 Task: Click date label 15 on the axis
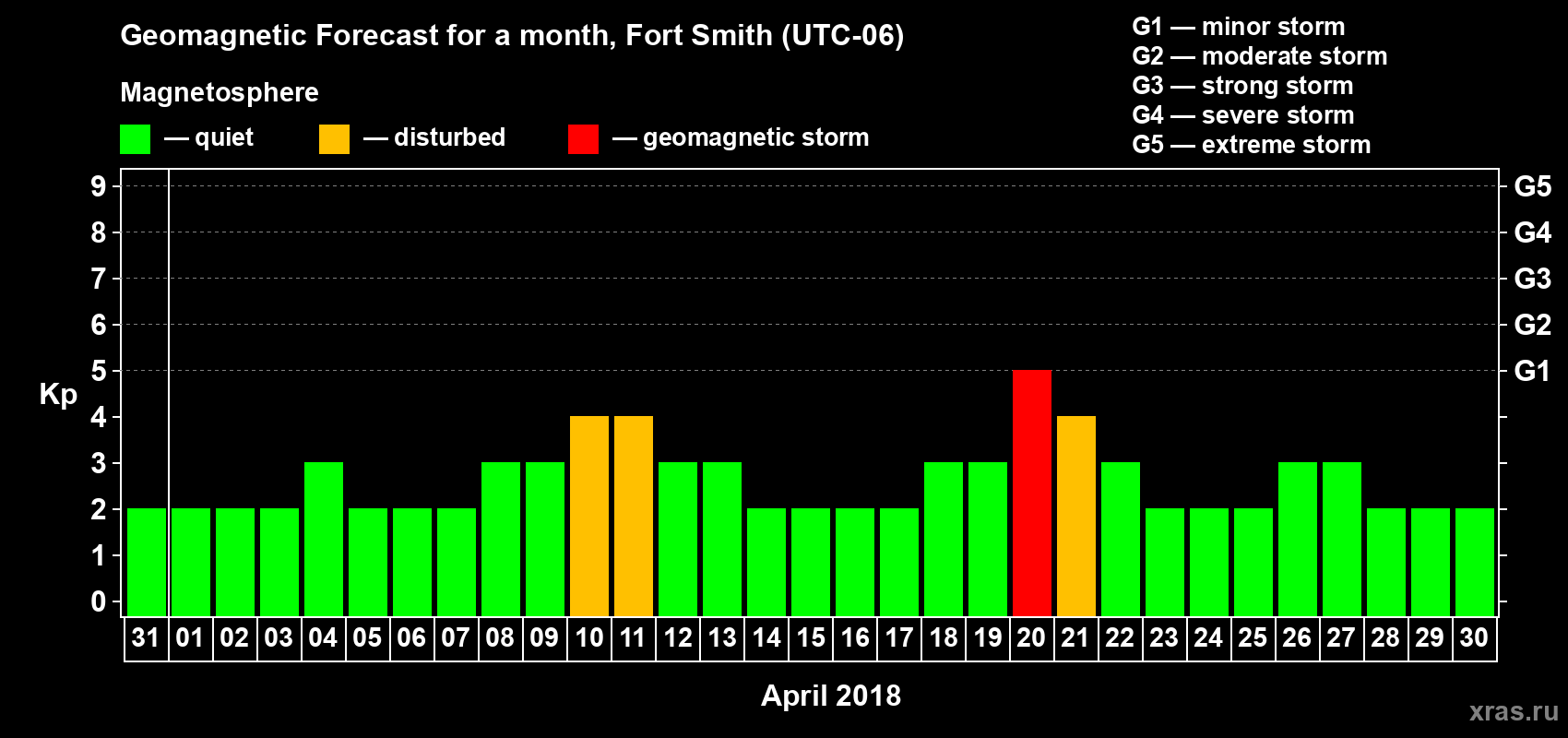click(811, 637)
